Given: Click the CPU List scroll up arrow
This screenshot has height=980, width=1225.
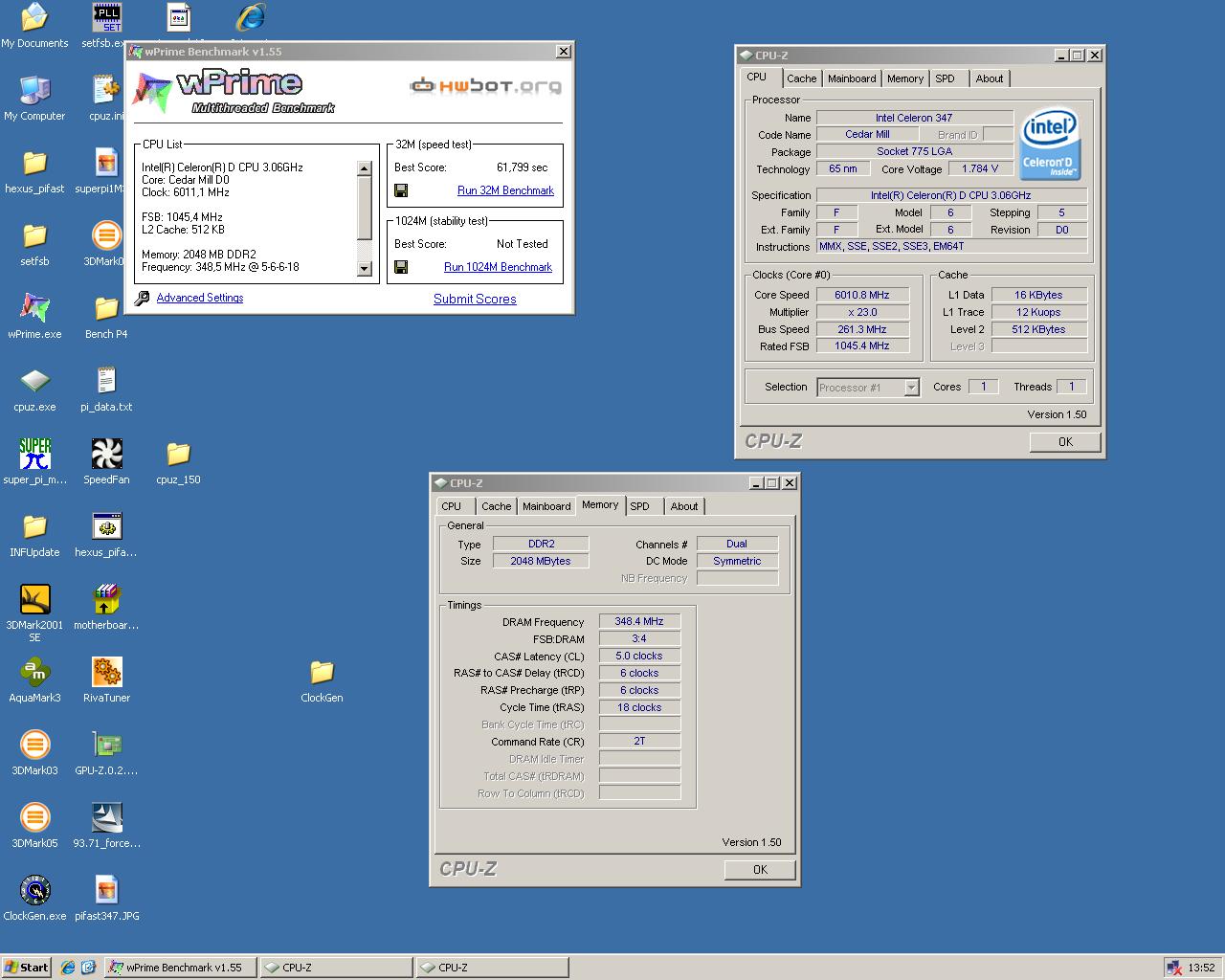Looking at the screenshot, I should click(364, 168).
